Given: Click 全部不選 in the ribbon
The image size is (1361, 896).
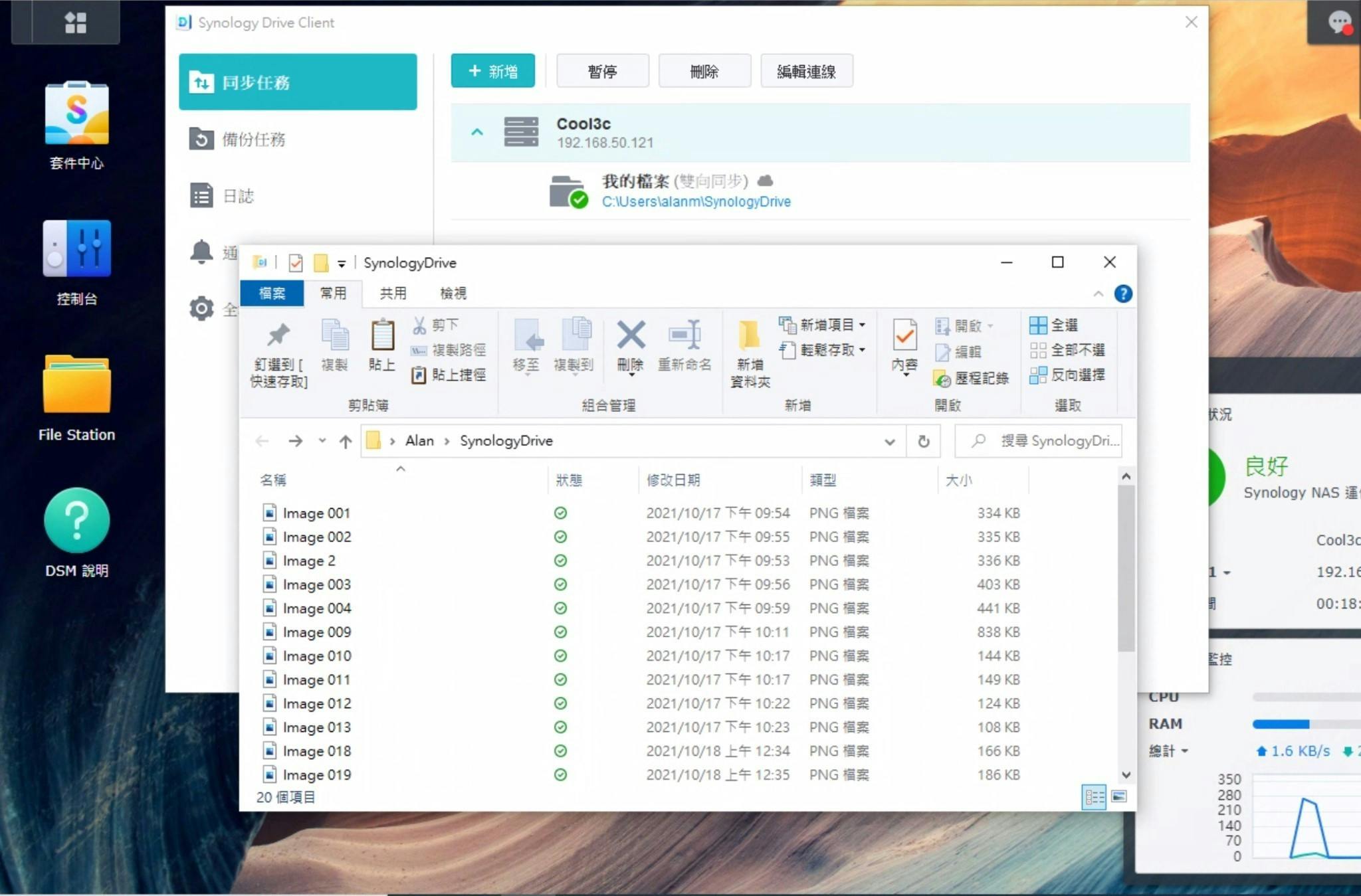Looking at the screenshot, I should [x=1067, y=350].
